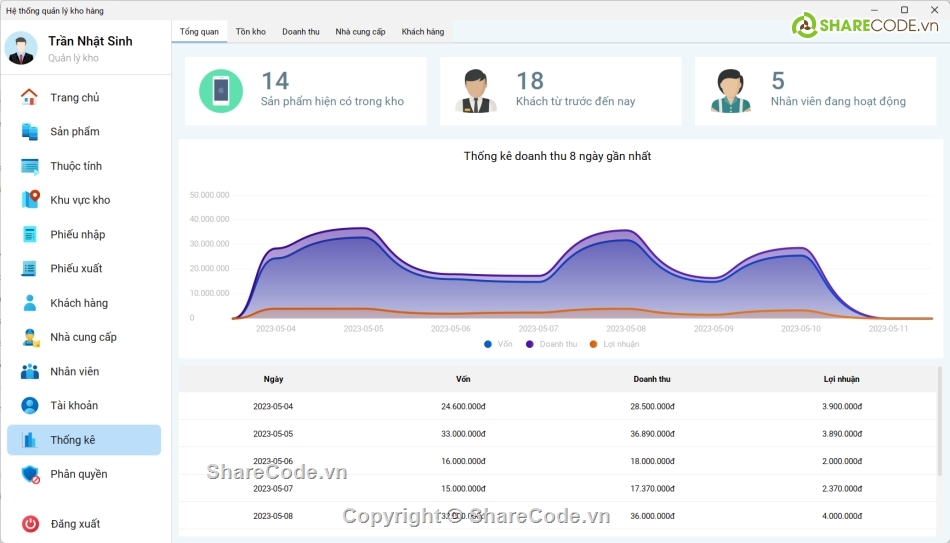Image resolution: width=950 pixels, height=543 pixels.
Task: Select the 2023-05-05 table row
Action: pyautogui.click(x=558, y=434)
